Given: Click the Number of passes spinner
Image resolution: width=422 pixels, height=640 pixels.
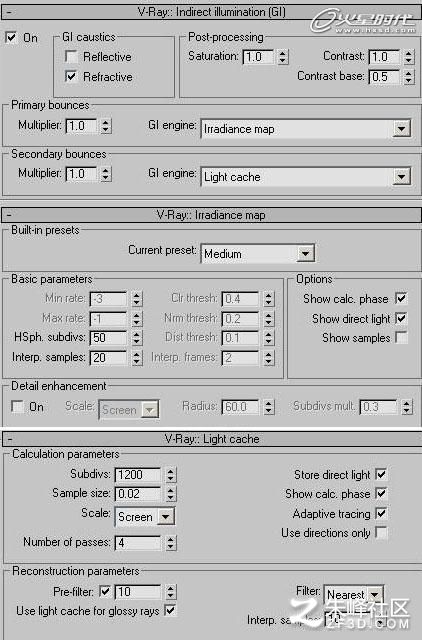Looking at the screenshot, I should tap(171, 543).
